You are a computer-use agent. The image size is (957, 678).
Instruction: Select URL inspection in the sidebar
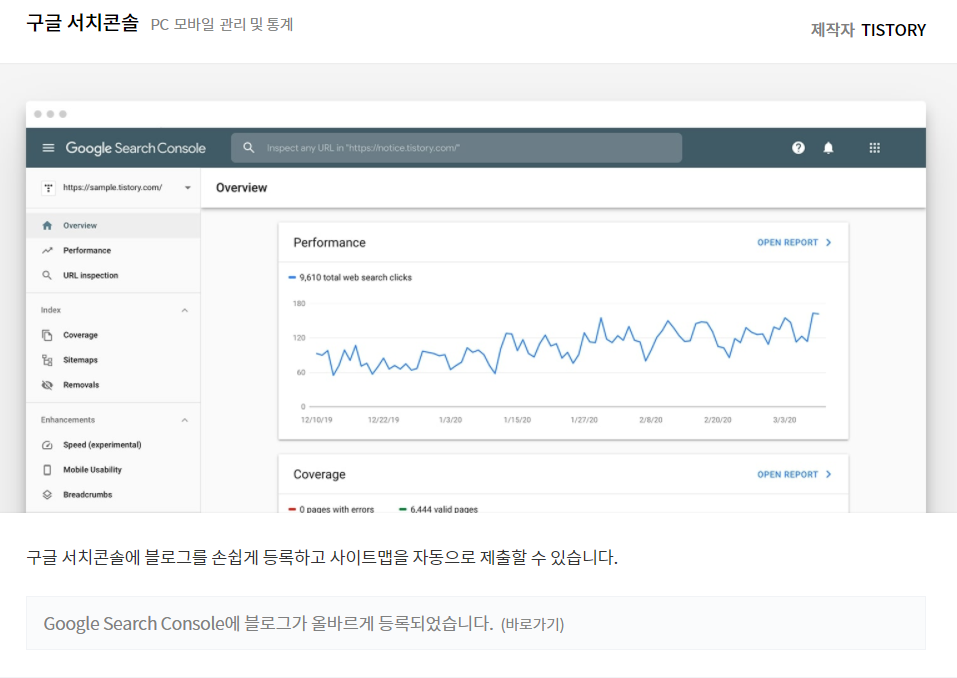click(x=113, y=276)
